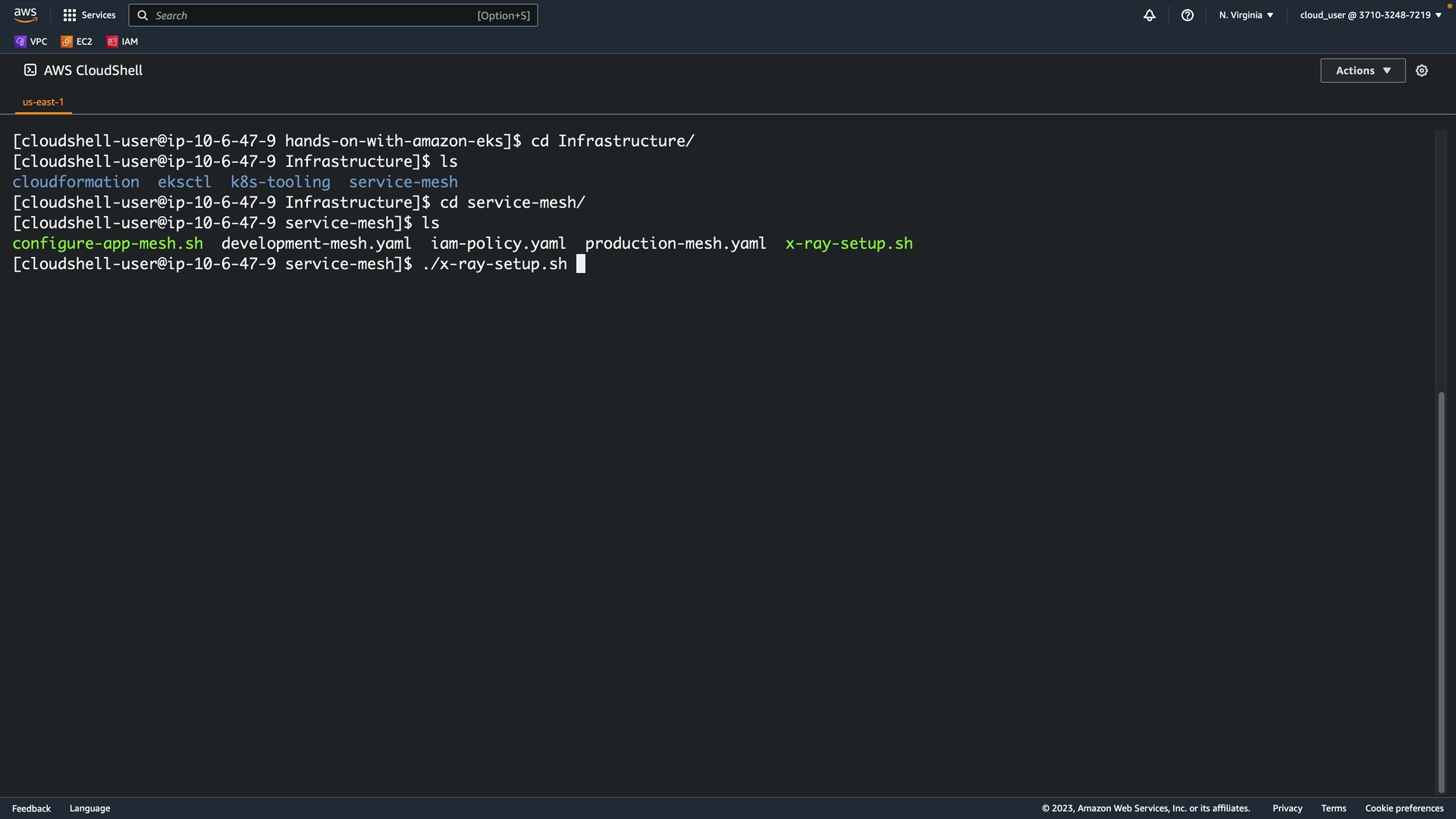The width and height of the screenshot is (1456, 819).
Task: Expand the Actions dropdown
Action: [x=1363, y=71]
